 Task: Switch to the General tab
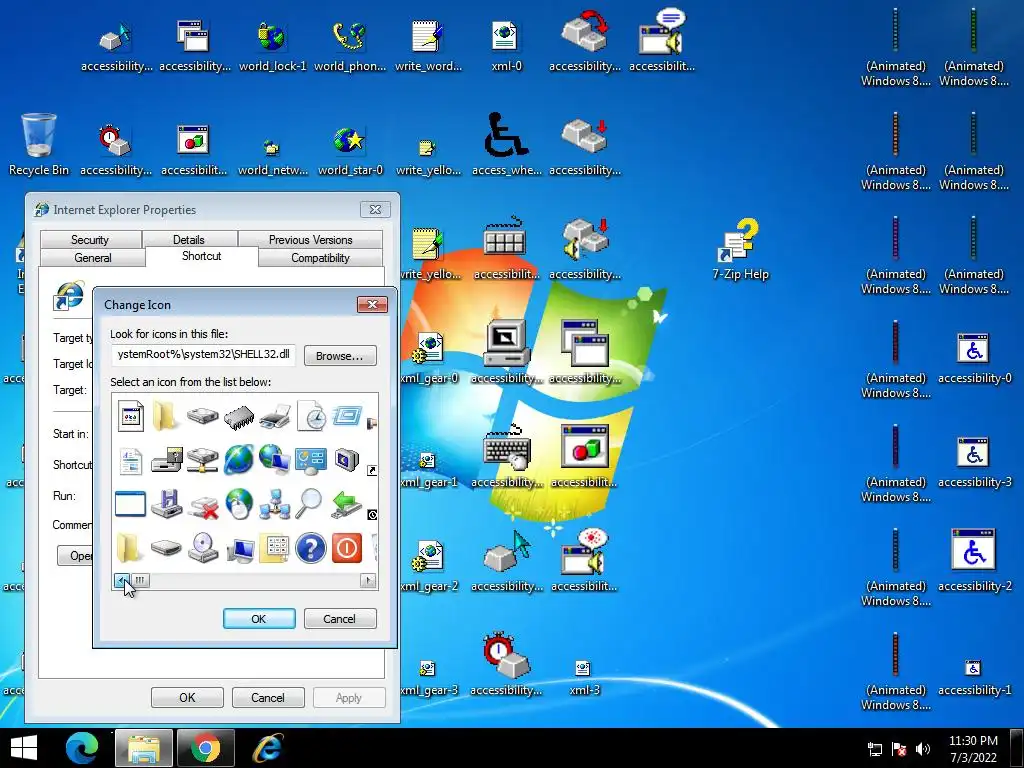click(93, 257)
